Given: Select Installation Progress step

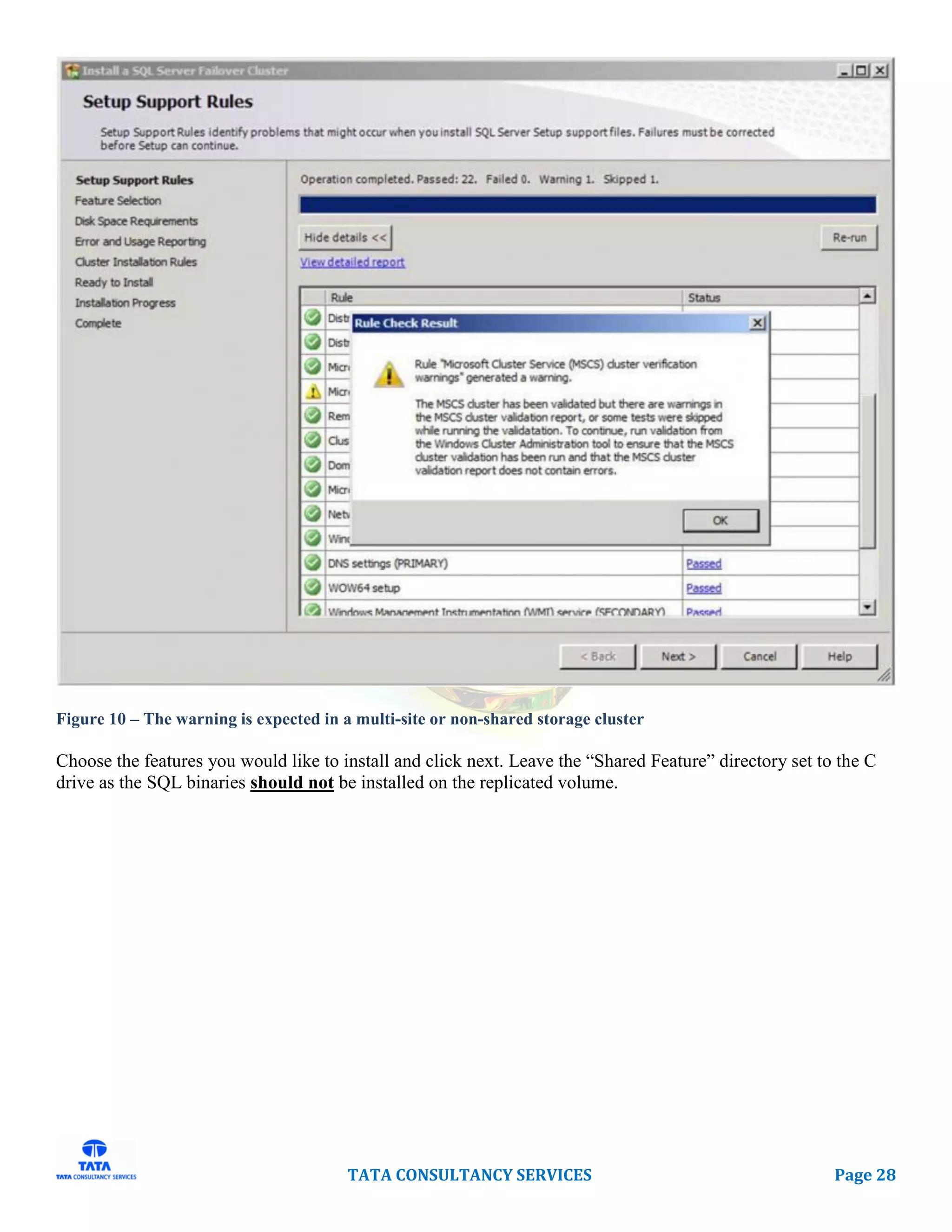Looking at the screenshot, I should click(125, 303).
